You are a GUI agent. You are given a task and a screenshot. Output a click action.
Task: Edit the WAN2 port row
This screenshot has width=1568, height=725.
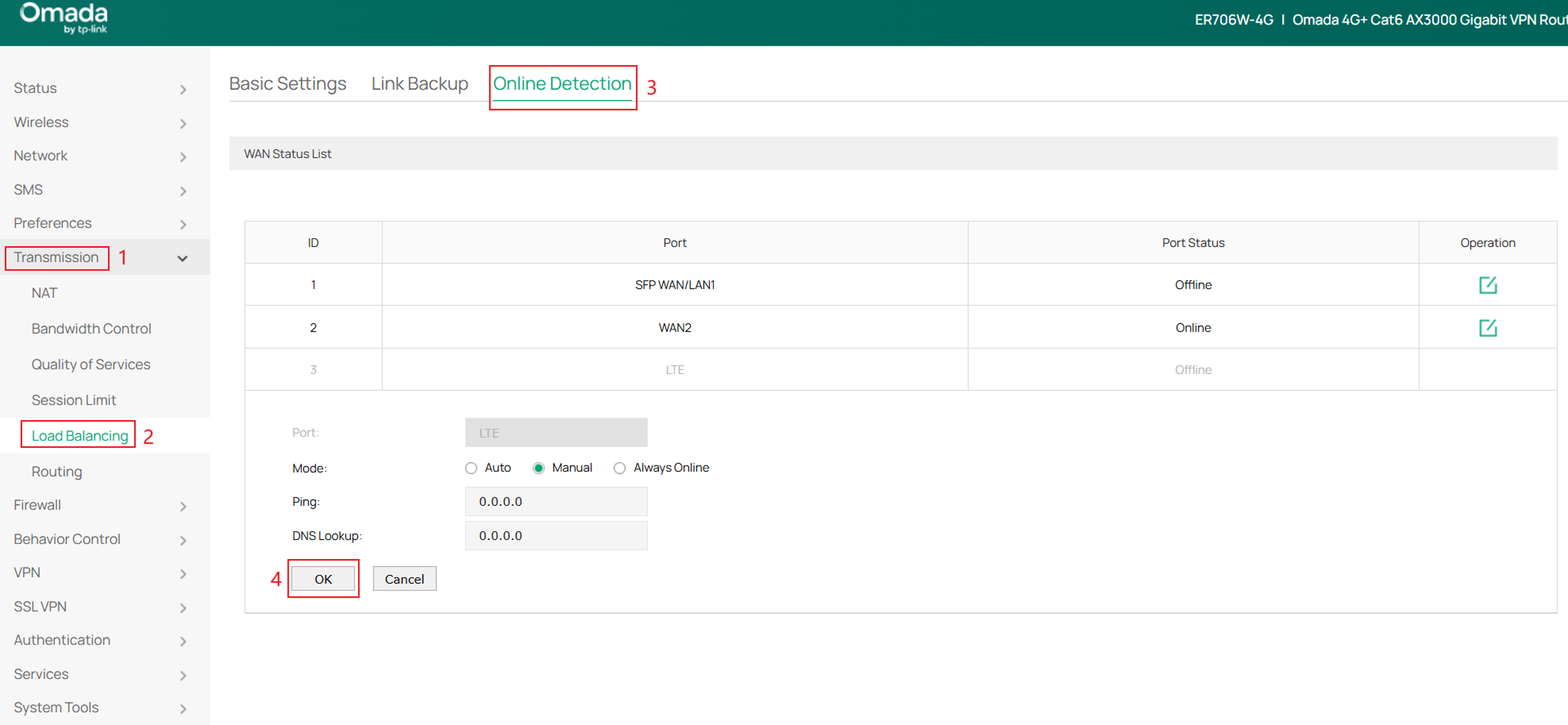pyautogui.click(x=1487, y=328)
